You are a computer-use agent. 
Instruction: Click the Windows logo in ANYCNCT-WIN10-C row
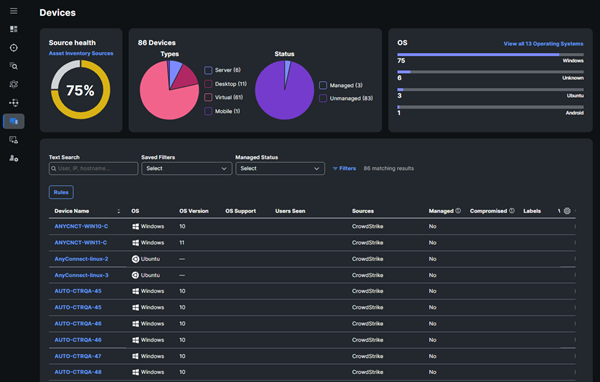coord(135,227)
